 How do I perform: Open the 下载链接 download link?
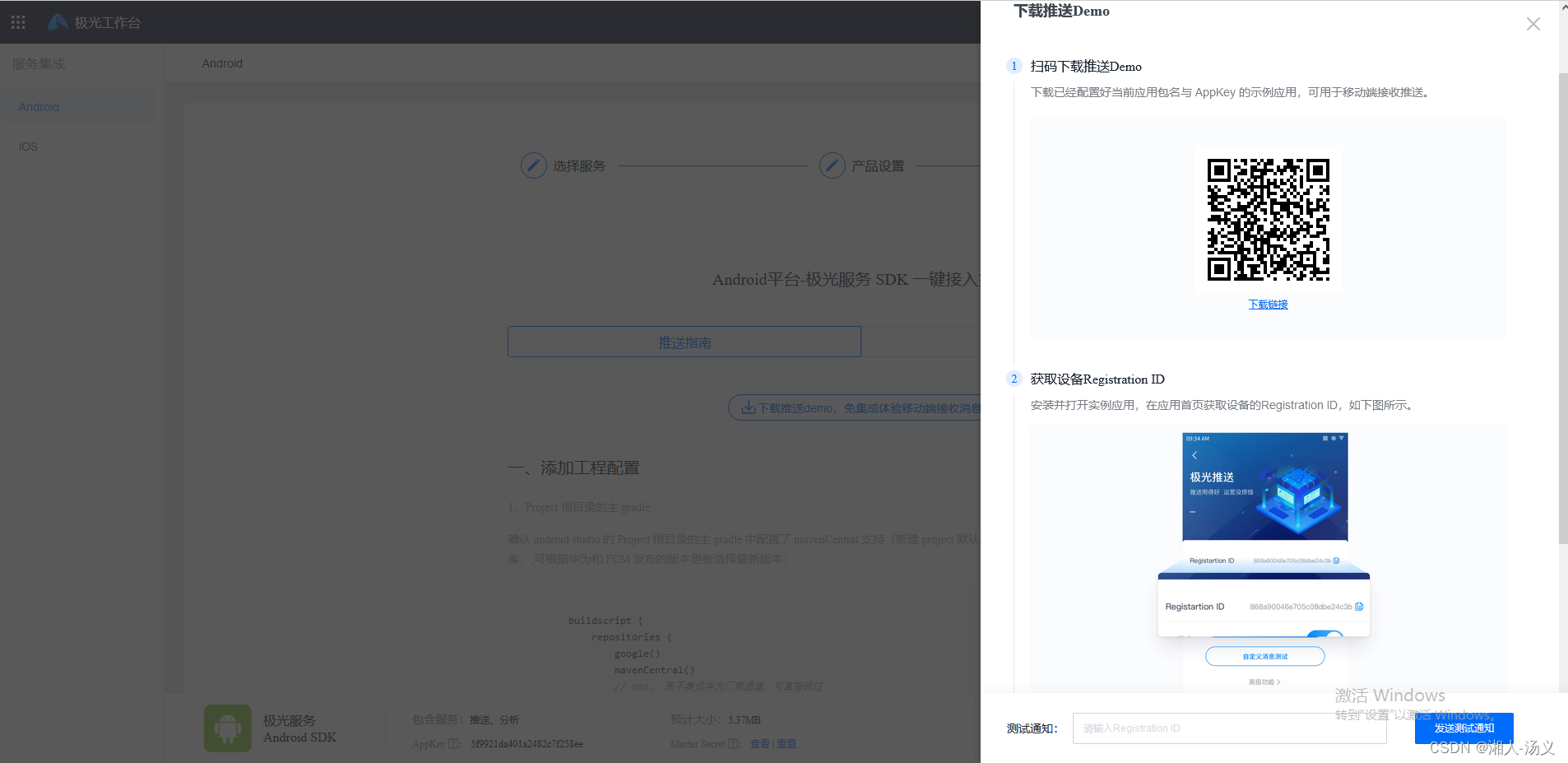(1268, 305)
